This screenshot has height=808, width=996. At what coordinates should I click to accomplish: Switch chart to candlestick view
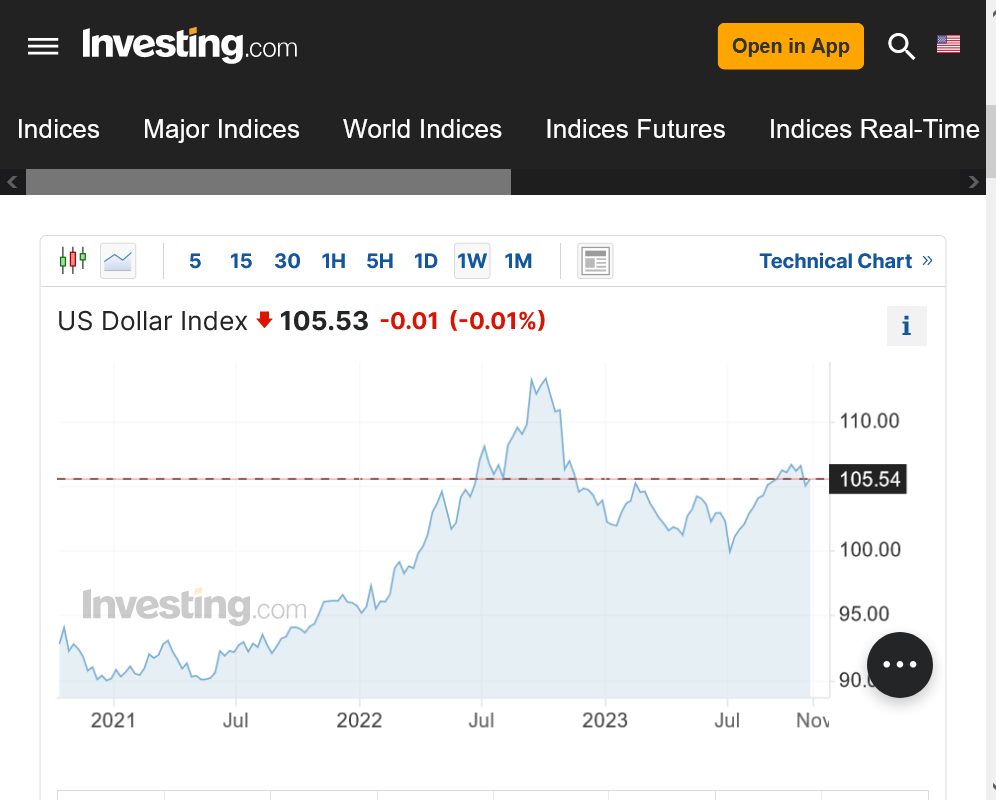73,260
